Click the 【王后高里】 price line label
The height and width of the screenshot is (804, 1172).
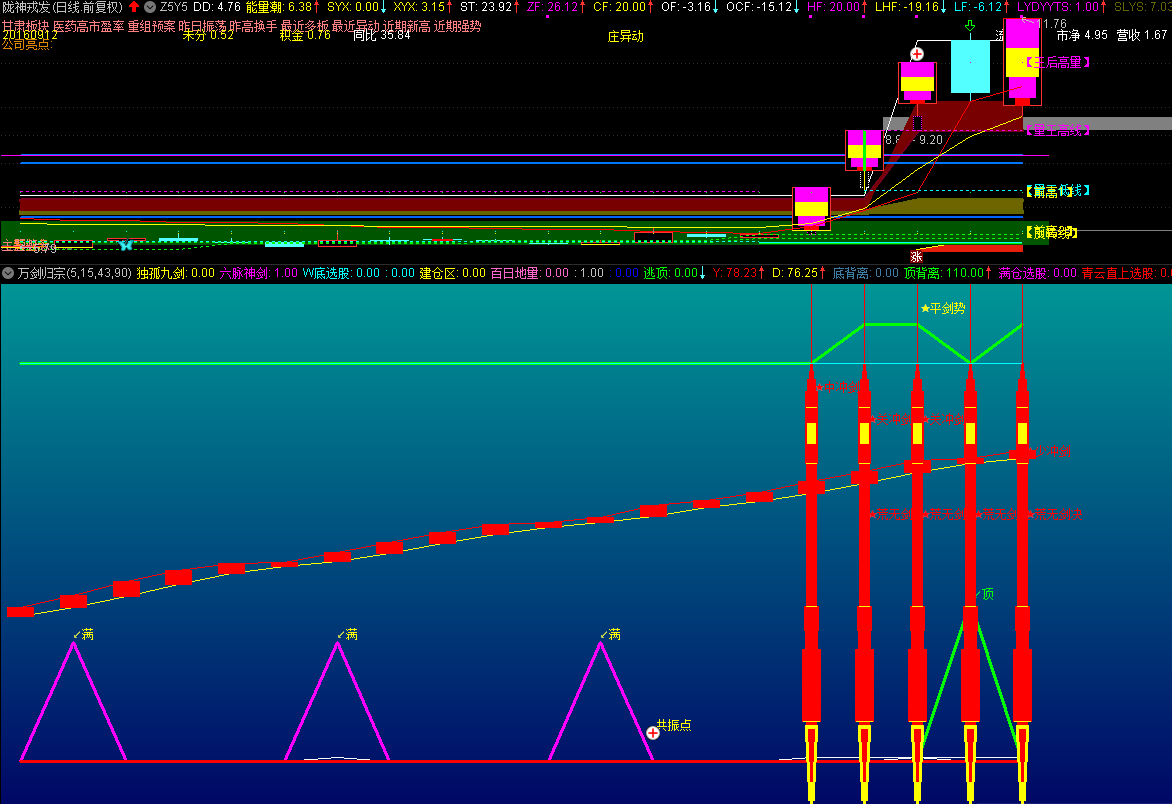[1056, 63]
